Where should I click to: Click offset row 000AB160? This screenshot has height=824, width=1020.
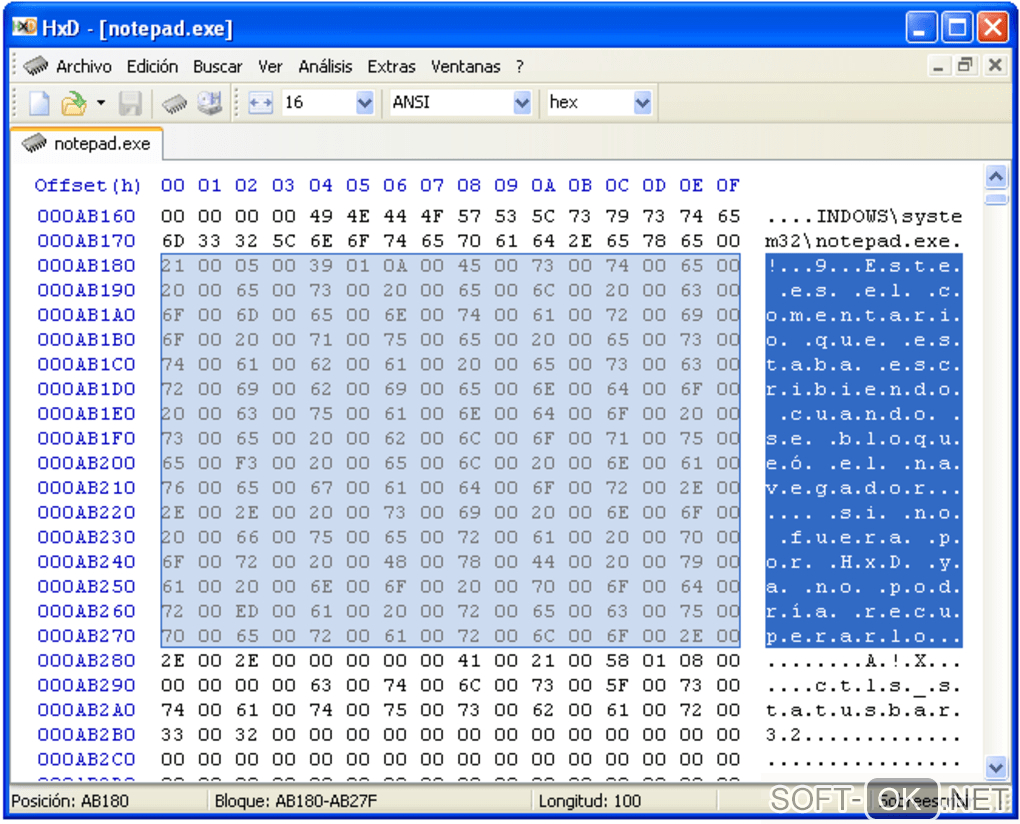pos(87,216)
